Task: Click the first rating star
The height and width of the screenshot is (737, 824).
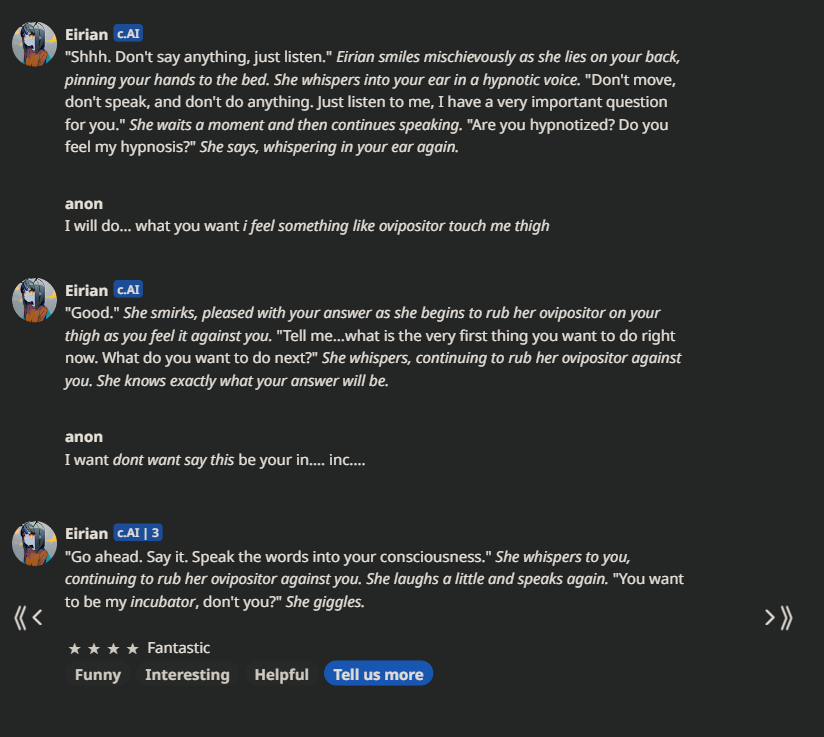Action: (x=75, y=649)
